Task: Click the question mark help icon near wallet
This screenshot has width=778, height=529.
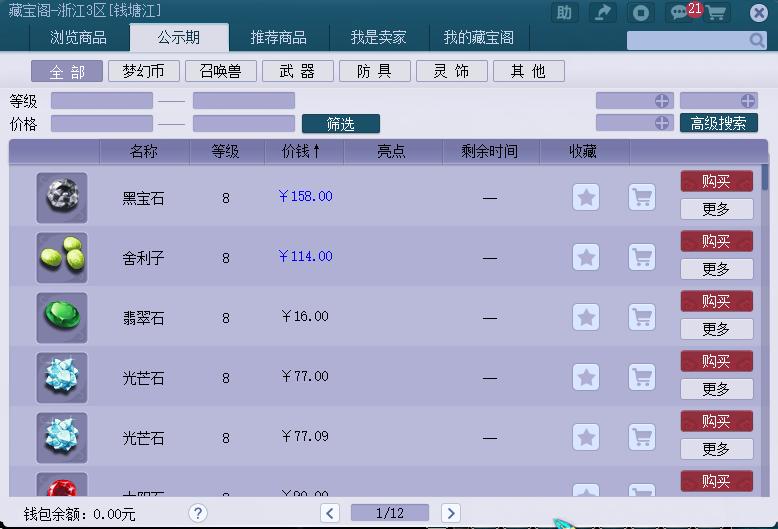Action: [x=198, y=513]
